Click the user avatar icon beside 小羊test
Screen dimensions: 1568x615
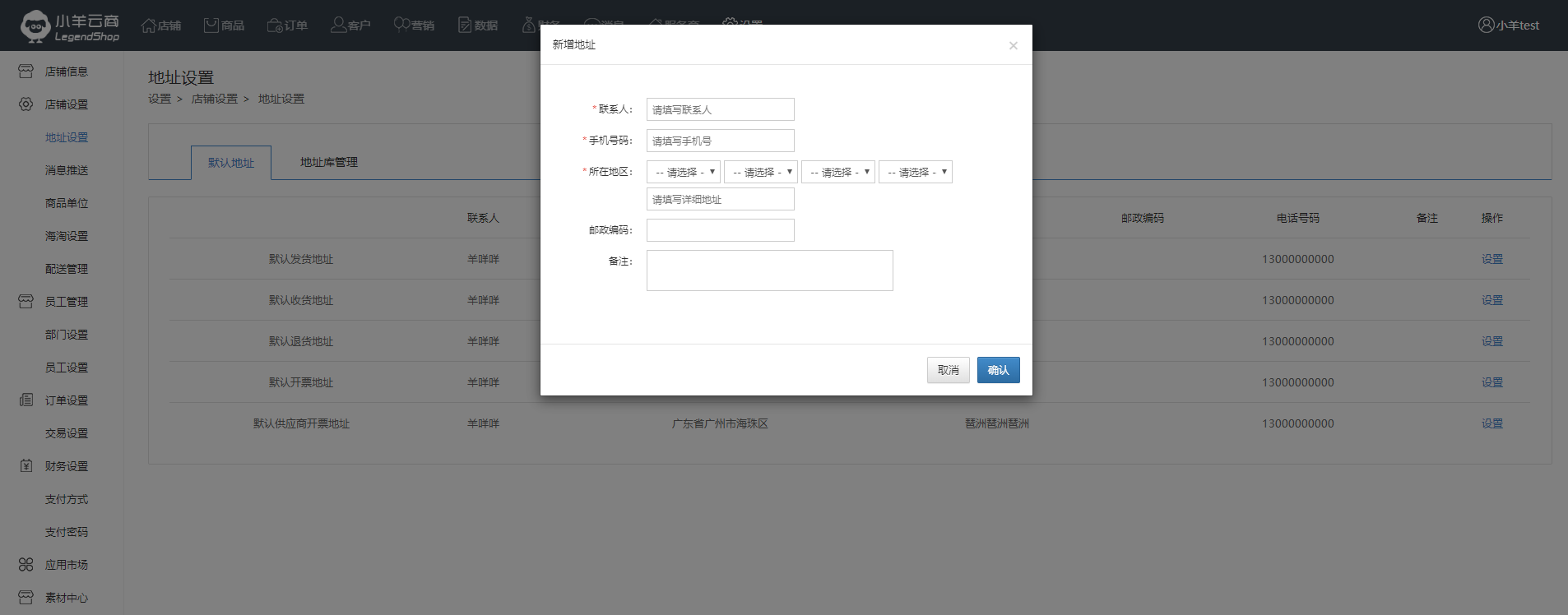pos(1486,25)
